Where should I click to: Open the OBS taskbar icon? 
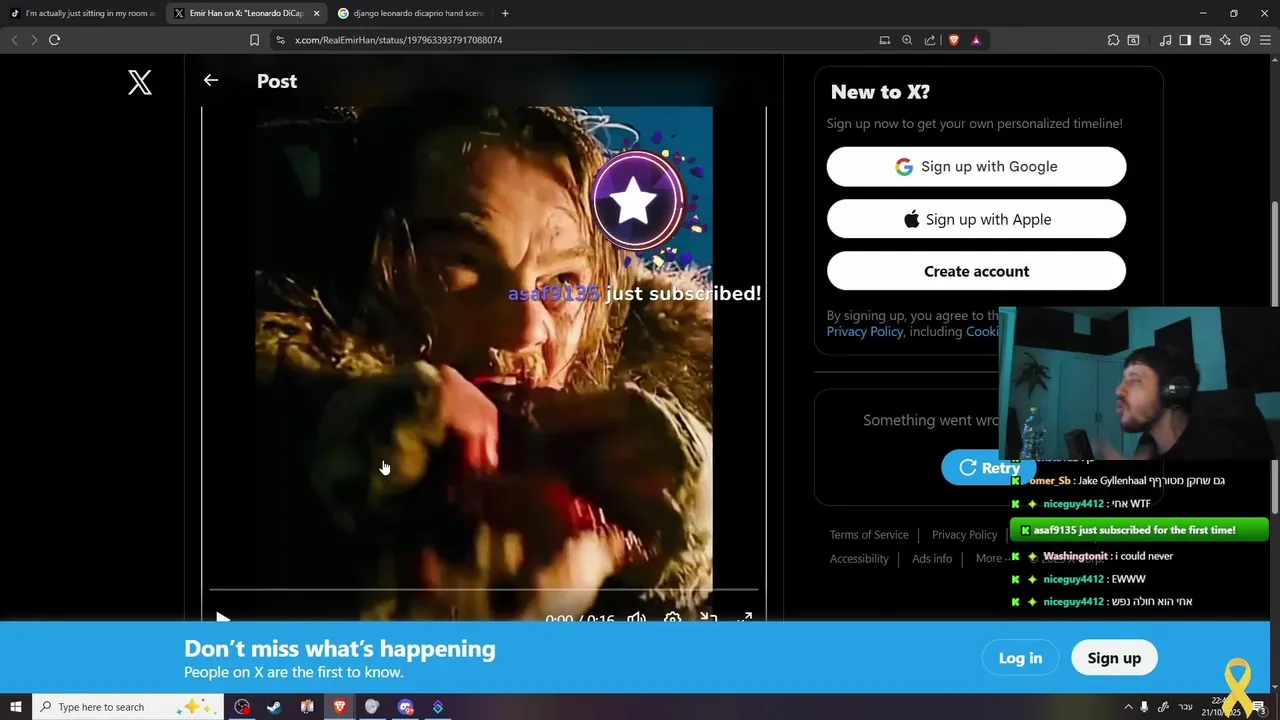pyautogui.click(x=242, y=707)
